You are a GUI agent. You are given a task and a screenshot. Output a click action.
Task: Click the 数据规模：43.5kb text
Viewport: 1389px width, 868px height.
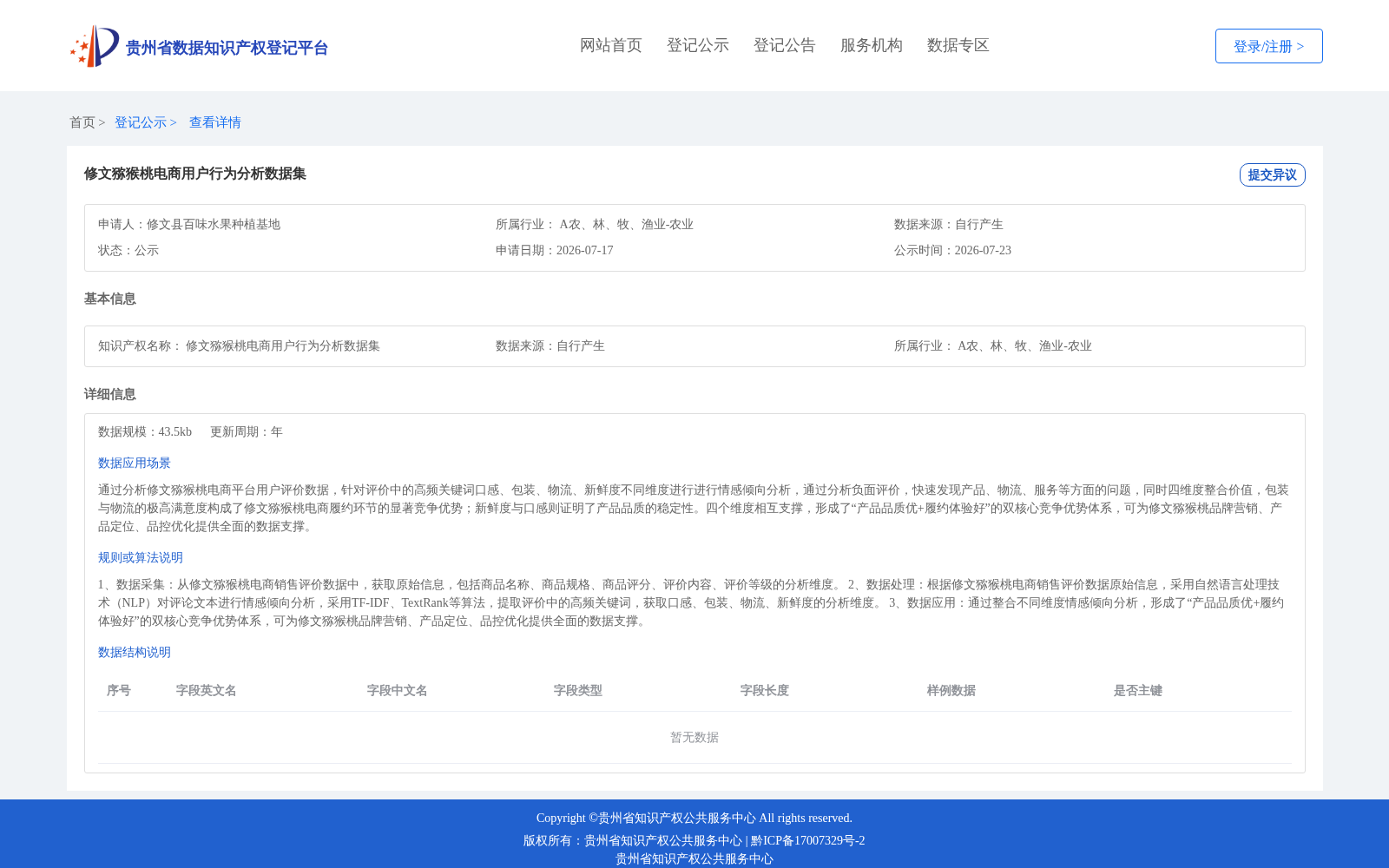[145, 431]
